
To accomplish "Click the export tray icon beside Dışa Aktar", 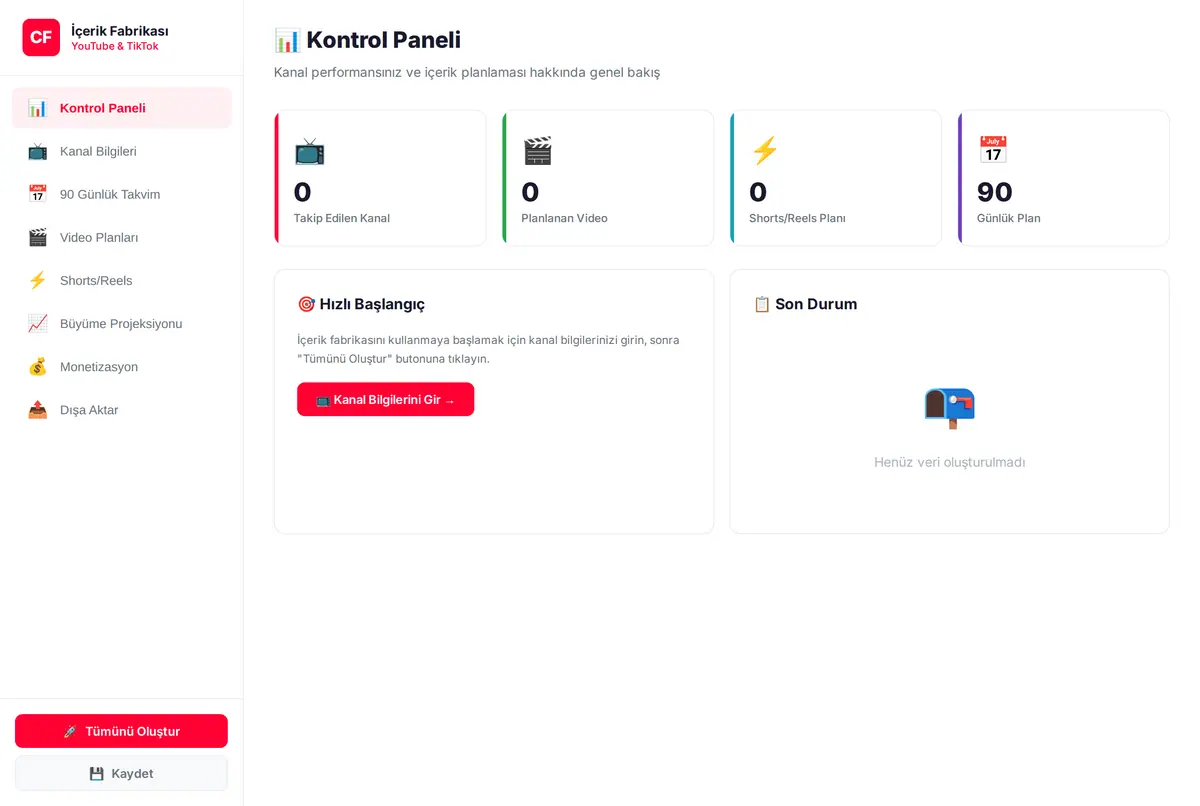I will point(37,410).
